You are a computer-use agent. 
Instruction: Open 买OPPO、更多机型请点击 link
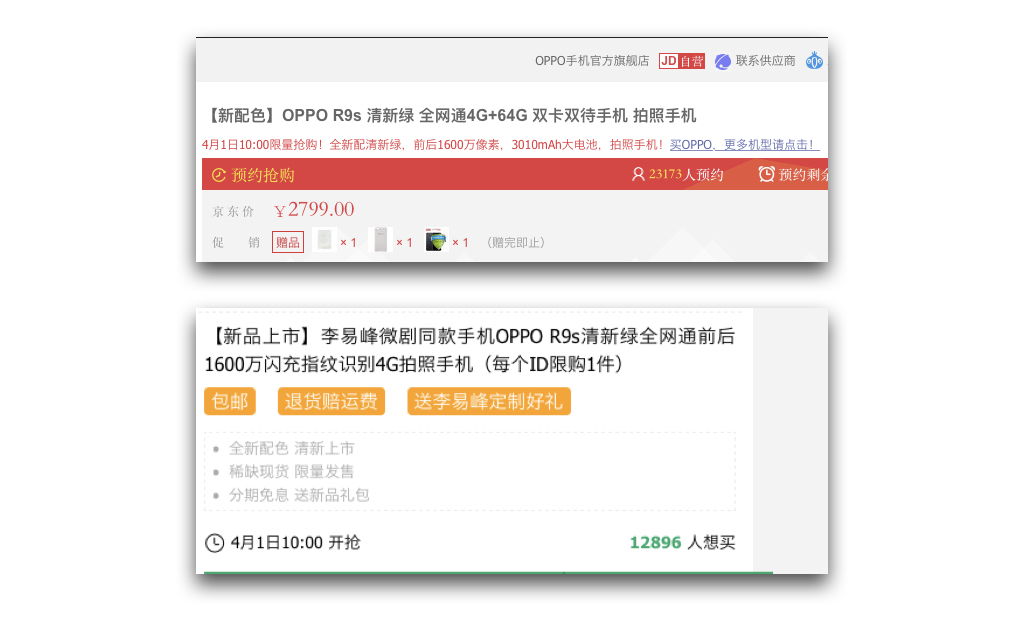pos(744,144)
